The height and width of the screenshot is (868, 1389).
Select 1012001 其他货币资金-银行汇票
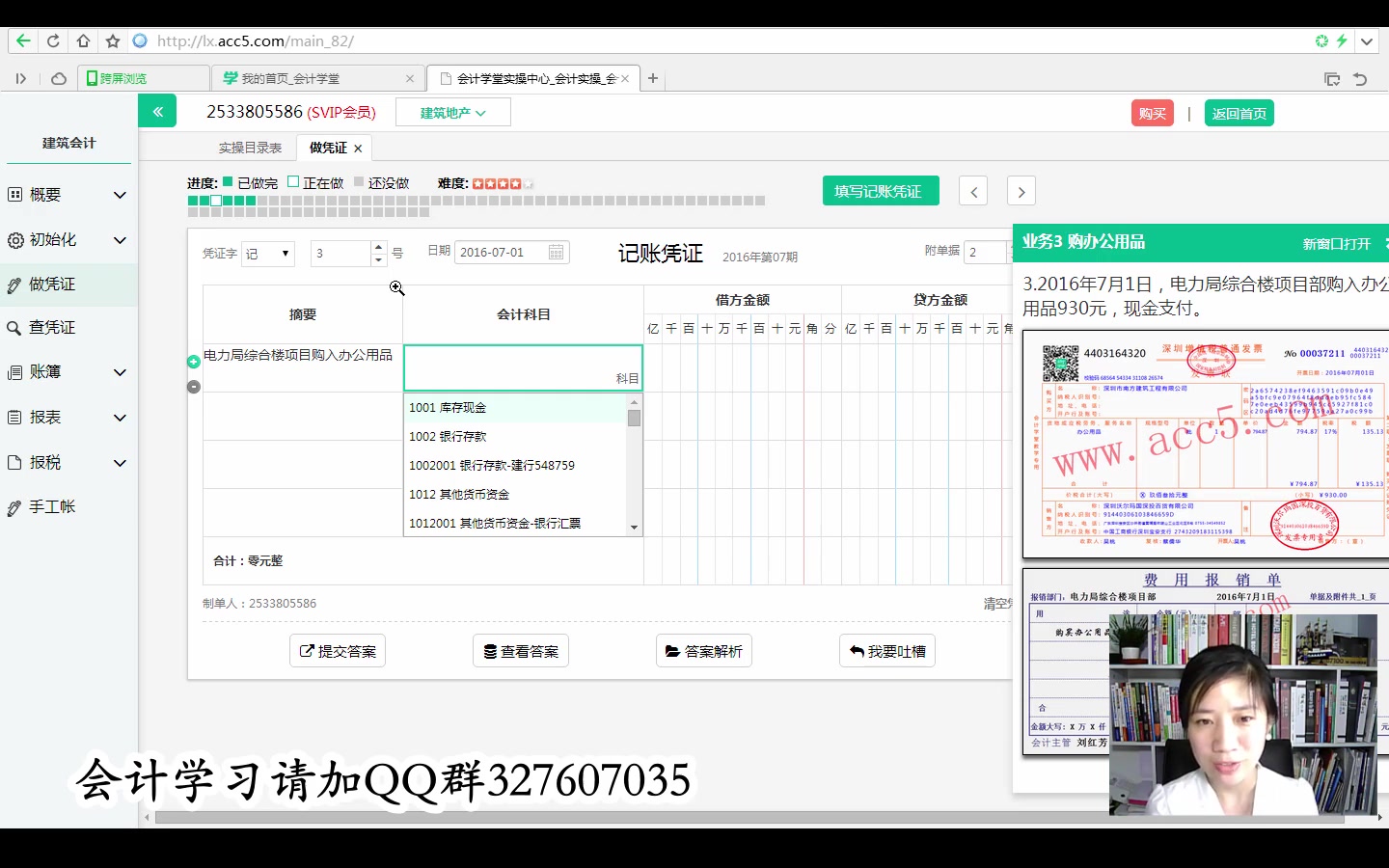(x=515, y=523)
